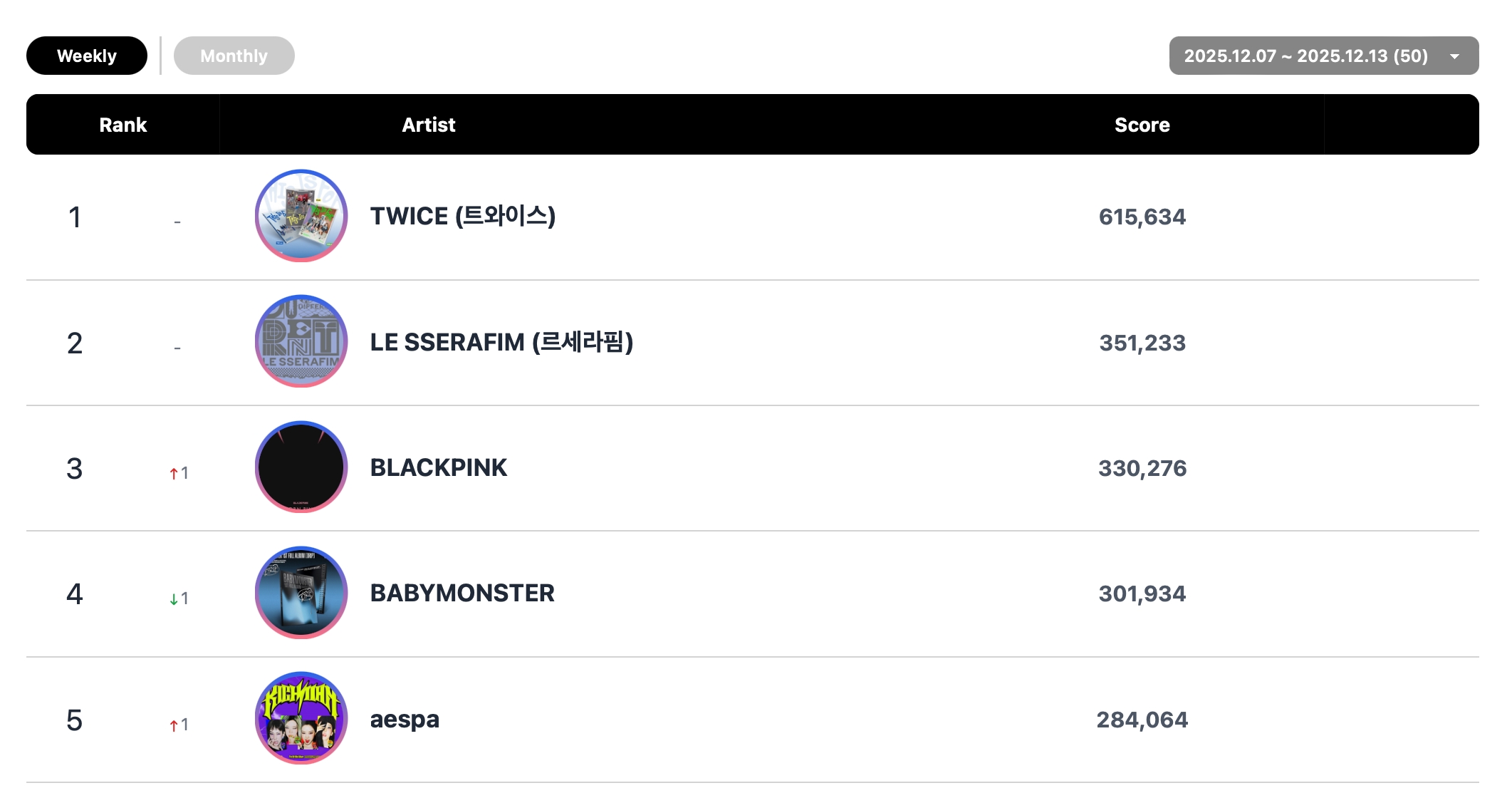
Task: Click TWICE score value 615,634
Action: pyautogui.click(x=1142, y=217)
